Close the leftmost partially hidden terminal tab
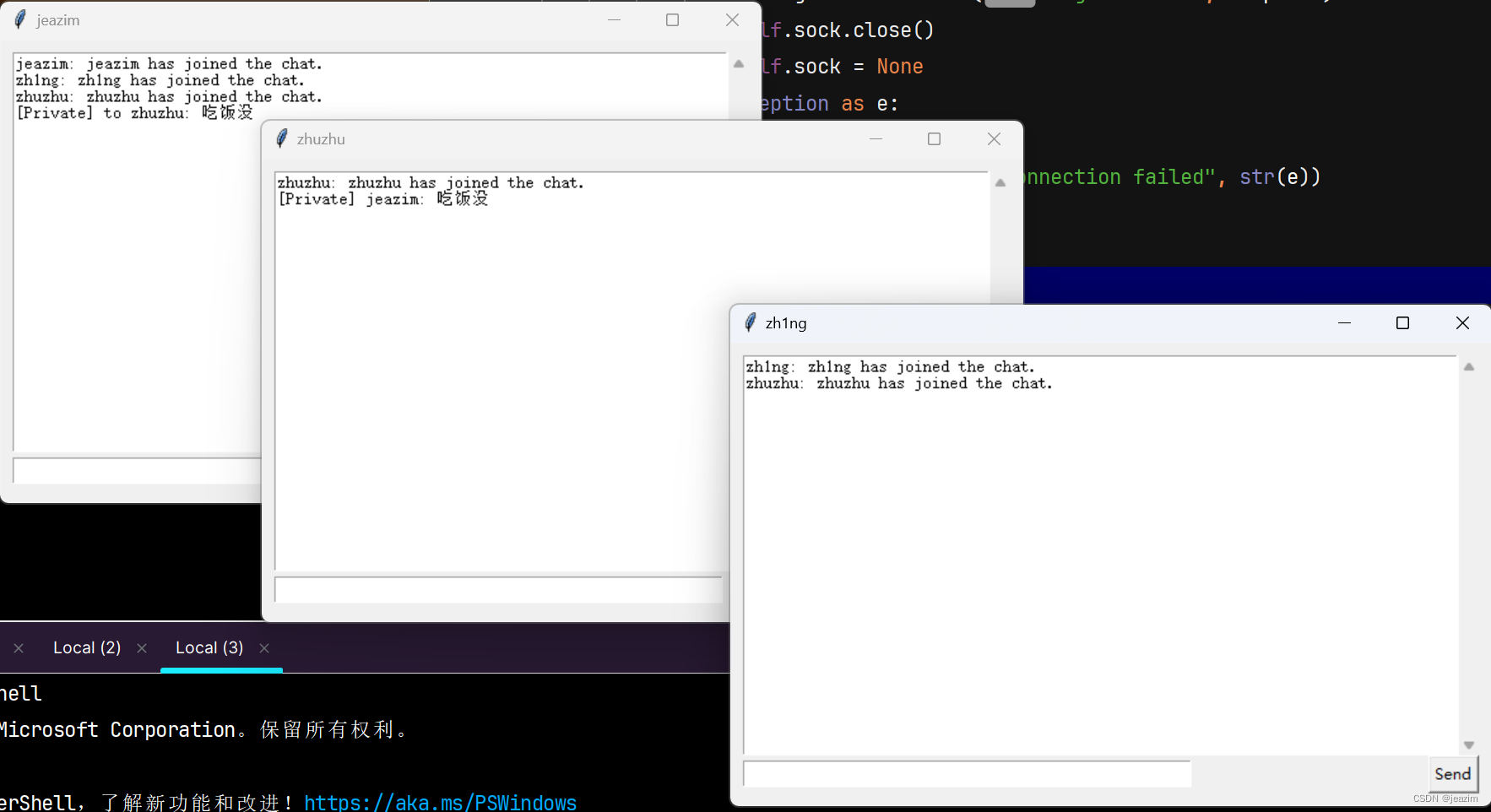Screen dimensions: 1491x812 pos(19,648)
